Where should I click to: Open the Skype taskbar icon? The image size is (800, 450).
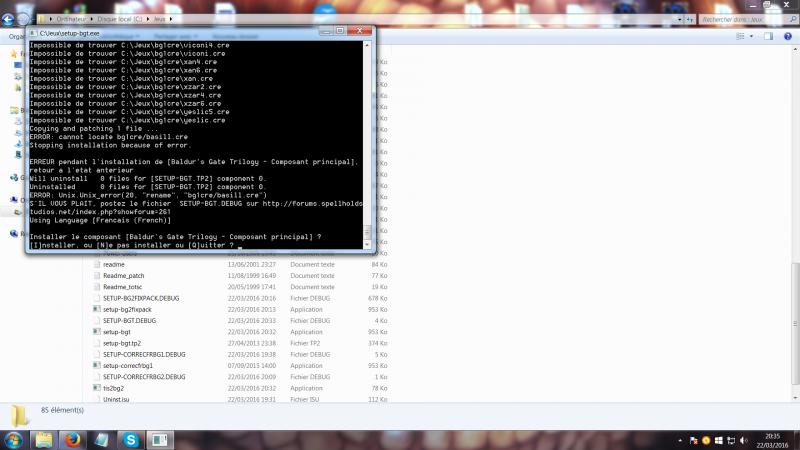[131, 440]
